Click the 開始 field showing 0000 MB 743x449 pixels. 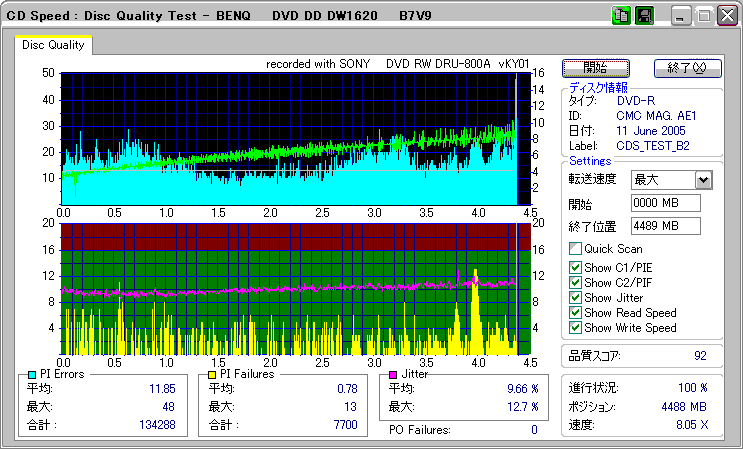(x=666, y=203)
